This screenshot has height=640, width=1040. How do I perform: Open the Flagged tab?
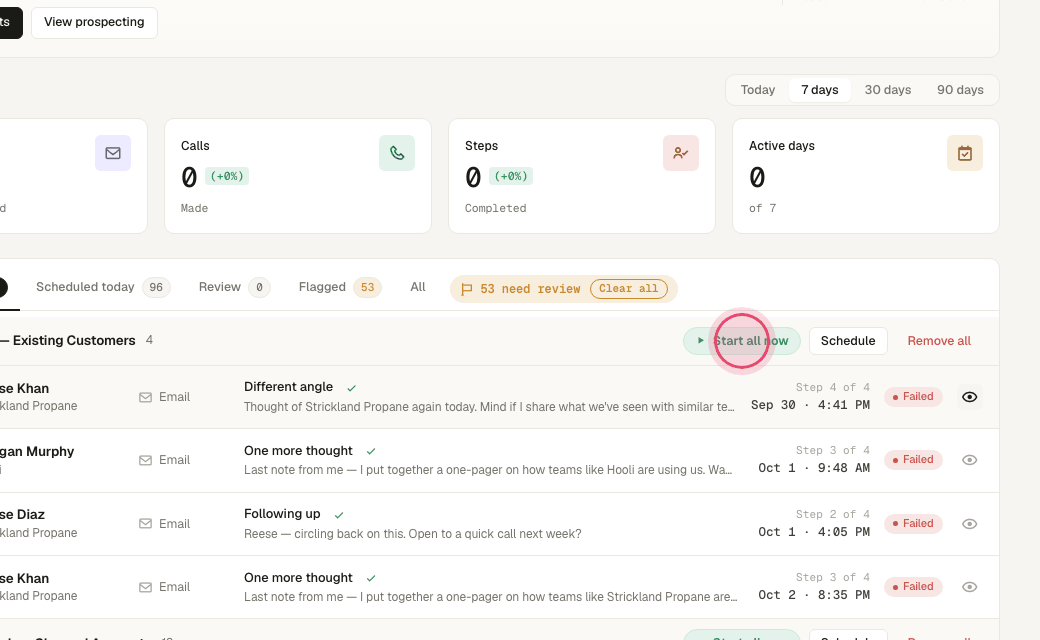click(340, 287)
